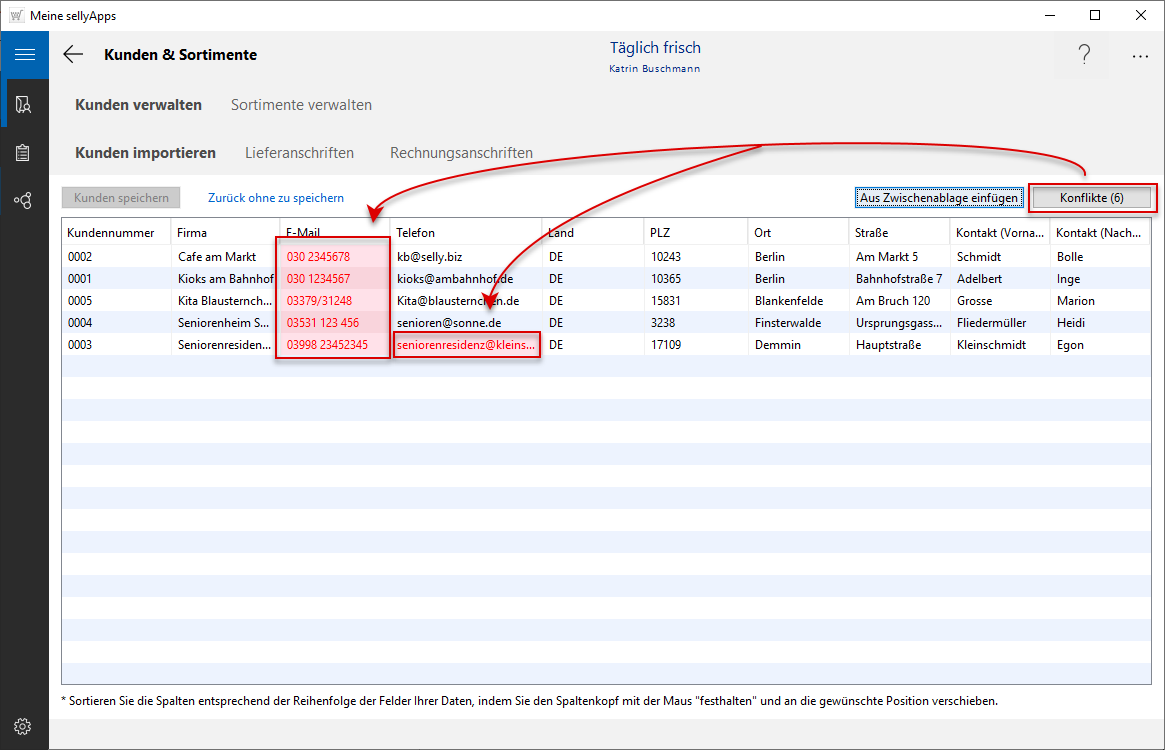Click the back arrow icon
This screenshot has height=750, width=1165.
(x=73, y=55)
